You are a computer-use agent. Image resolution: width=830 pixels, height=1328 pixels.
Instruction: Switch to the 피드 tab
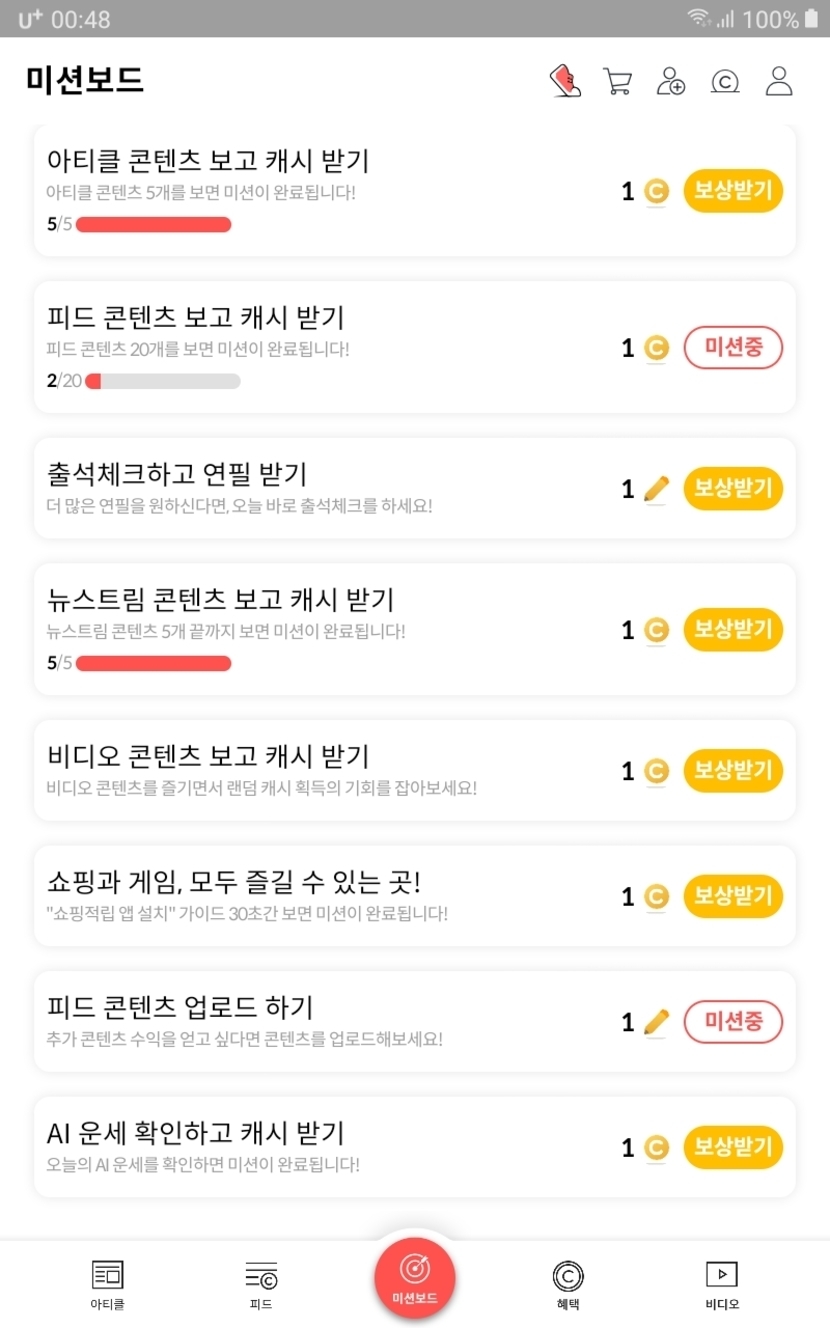pyautogui.click(x=261, y=1283)
